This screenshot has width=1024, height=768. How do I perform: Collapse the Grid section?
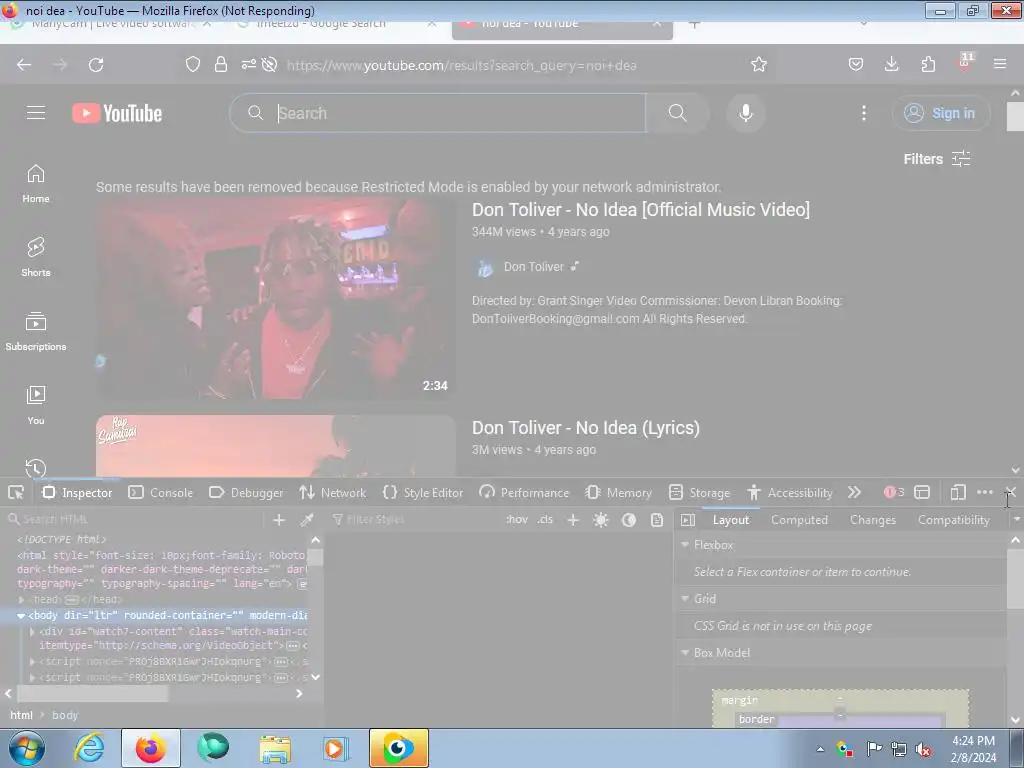click(685, 598)
